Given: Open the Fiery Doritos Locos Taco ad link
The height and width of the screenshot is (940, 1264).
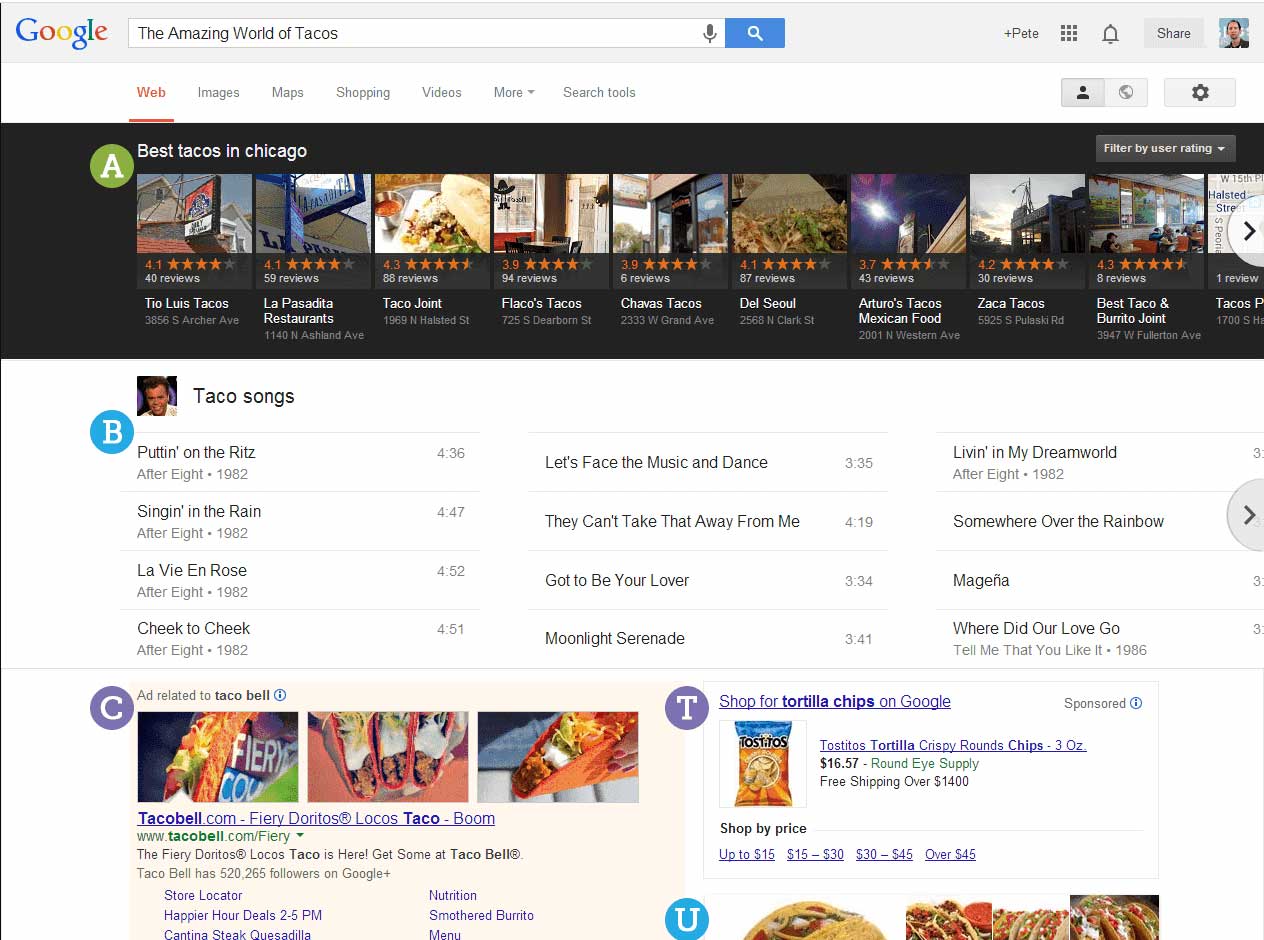Looking at the screenshot, I should tap(316, 818).
